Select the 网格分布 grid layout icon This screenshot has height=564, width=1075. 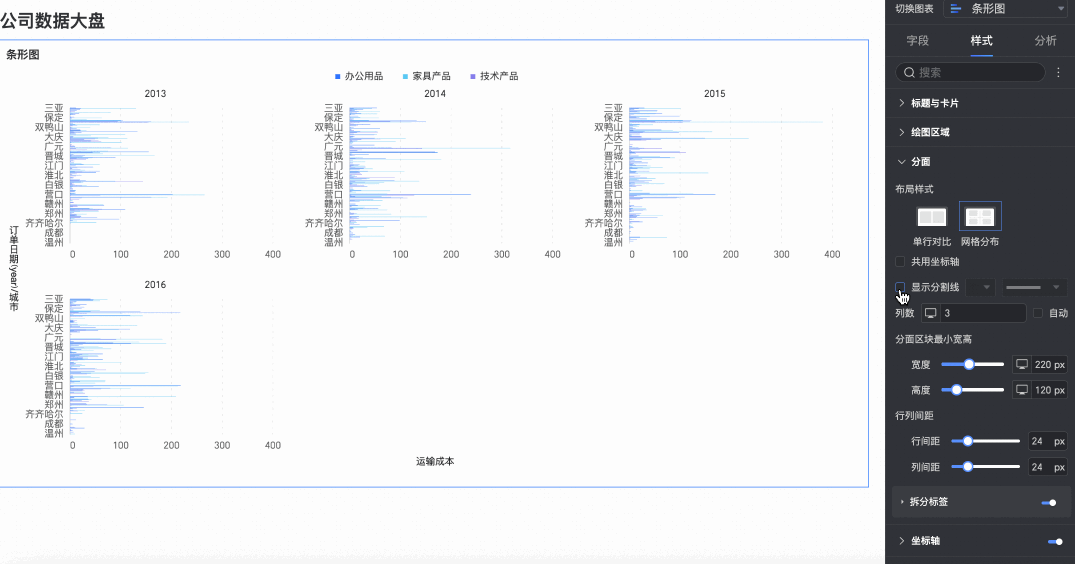tap(980, 217)
